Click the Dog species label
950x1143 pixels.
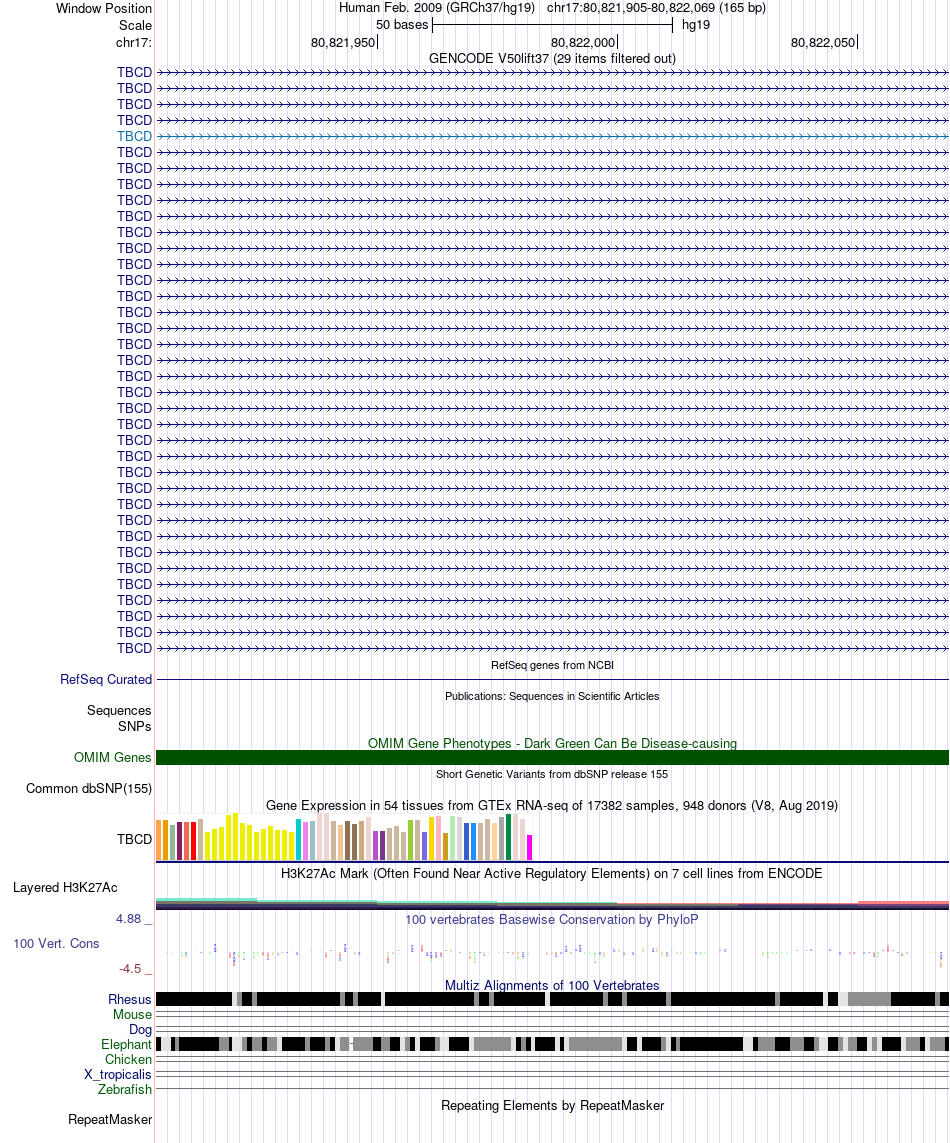[140, 1029]
